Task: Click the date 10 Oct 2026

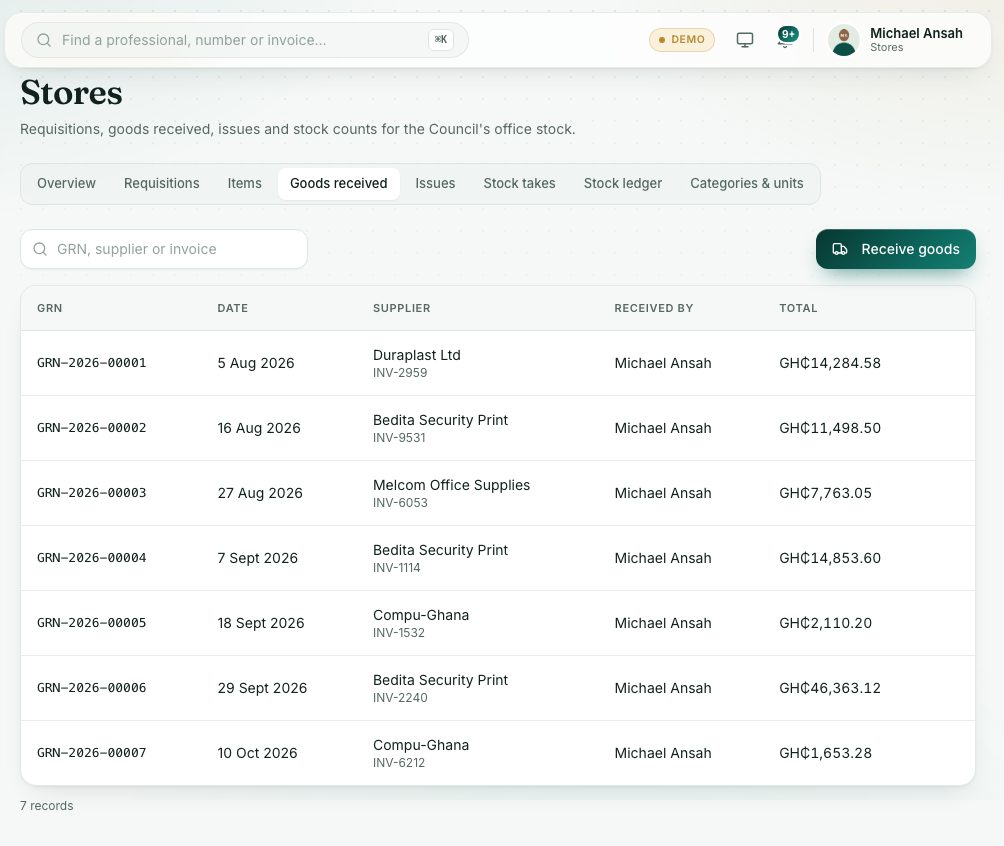Action: (x=257, y=753)
